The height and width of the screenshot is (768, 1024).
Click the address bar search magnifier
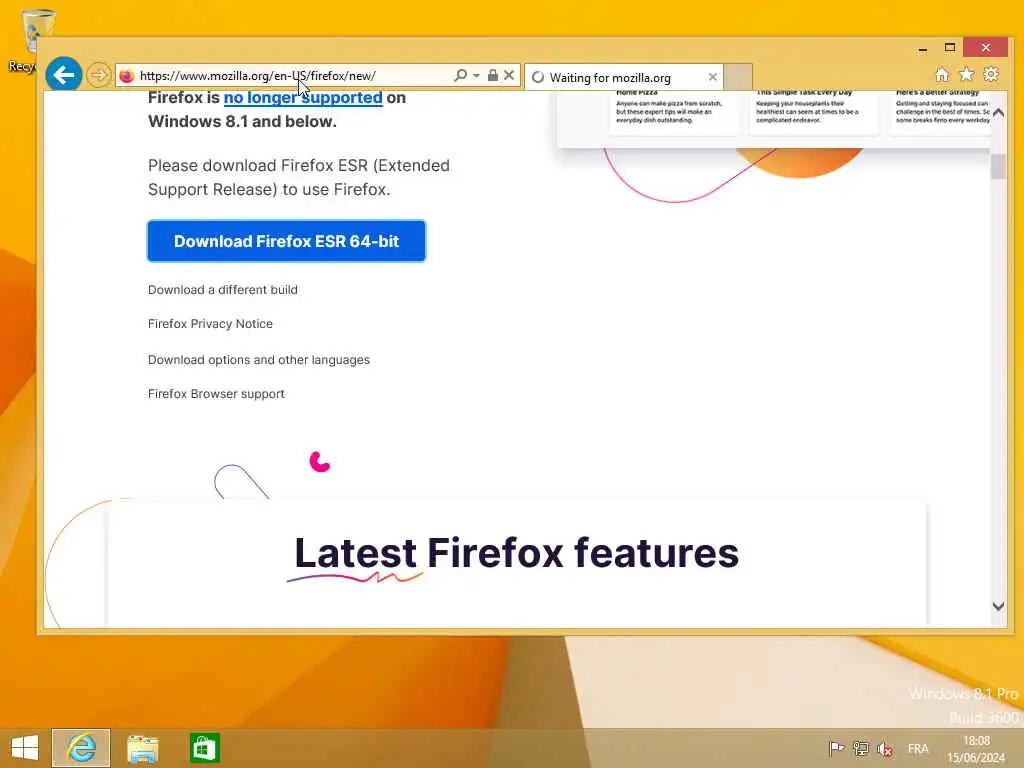pos(460,76)
